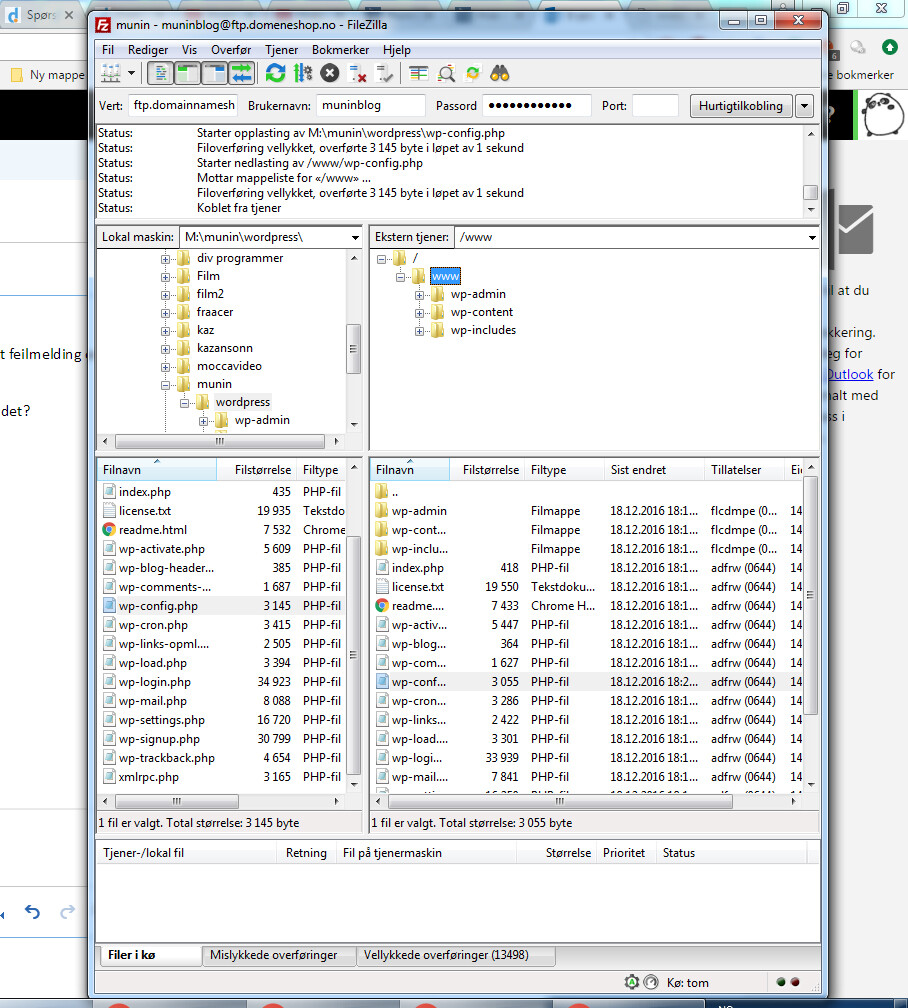The height and width of the screenshot is (1008, 908).
Task: Open Ny mappe bookmark in browser
Action: pyautogui.click(x=48, y=75)
